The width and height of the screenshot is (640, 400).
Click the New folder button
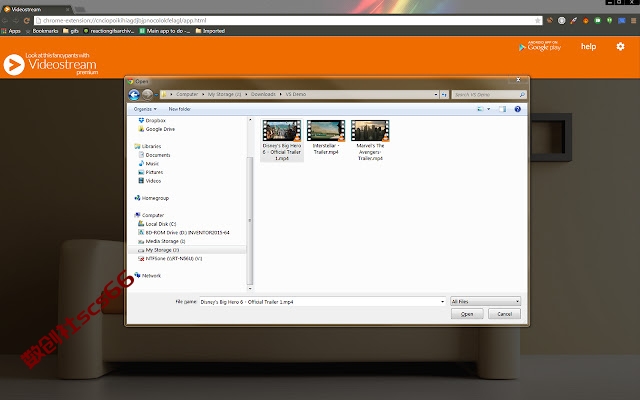(x=179, y=109)
